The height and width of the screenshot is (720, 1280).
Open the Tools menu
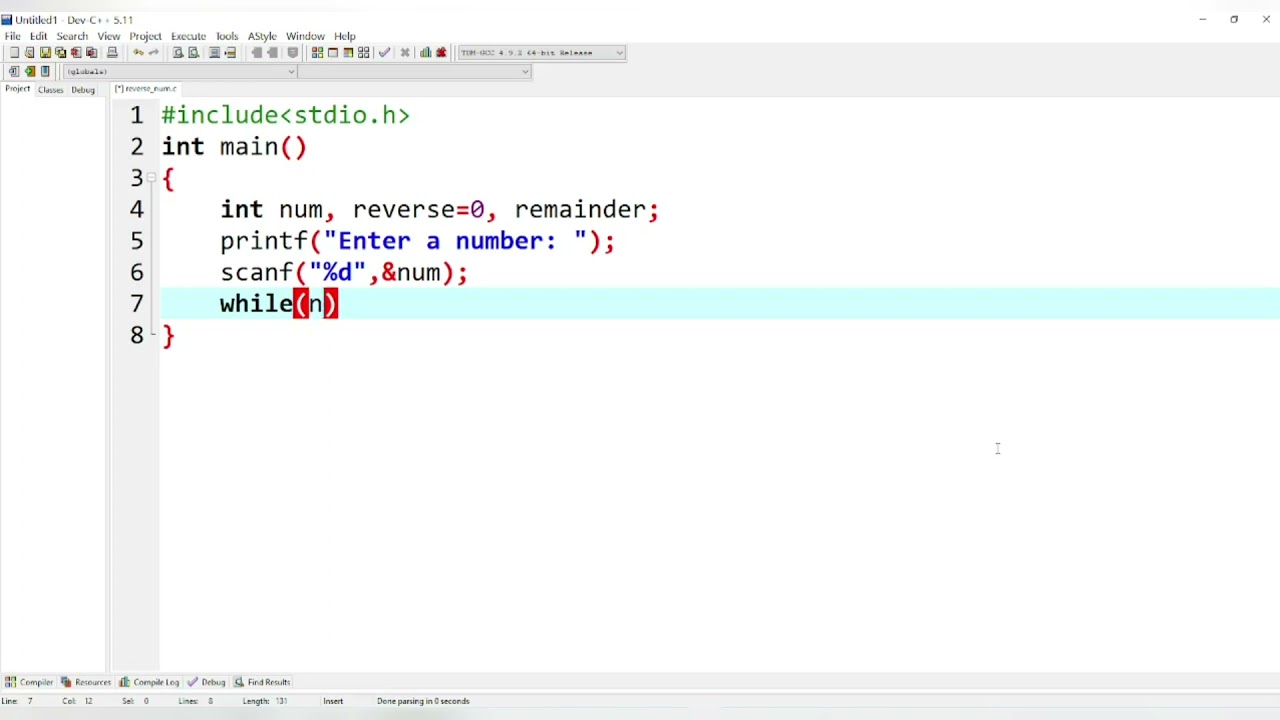pyautogui.click(x=227, y=36)
